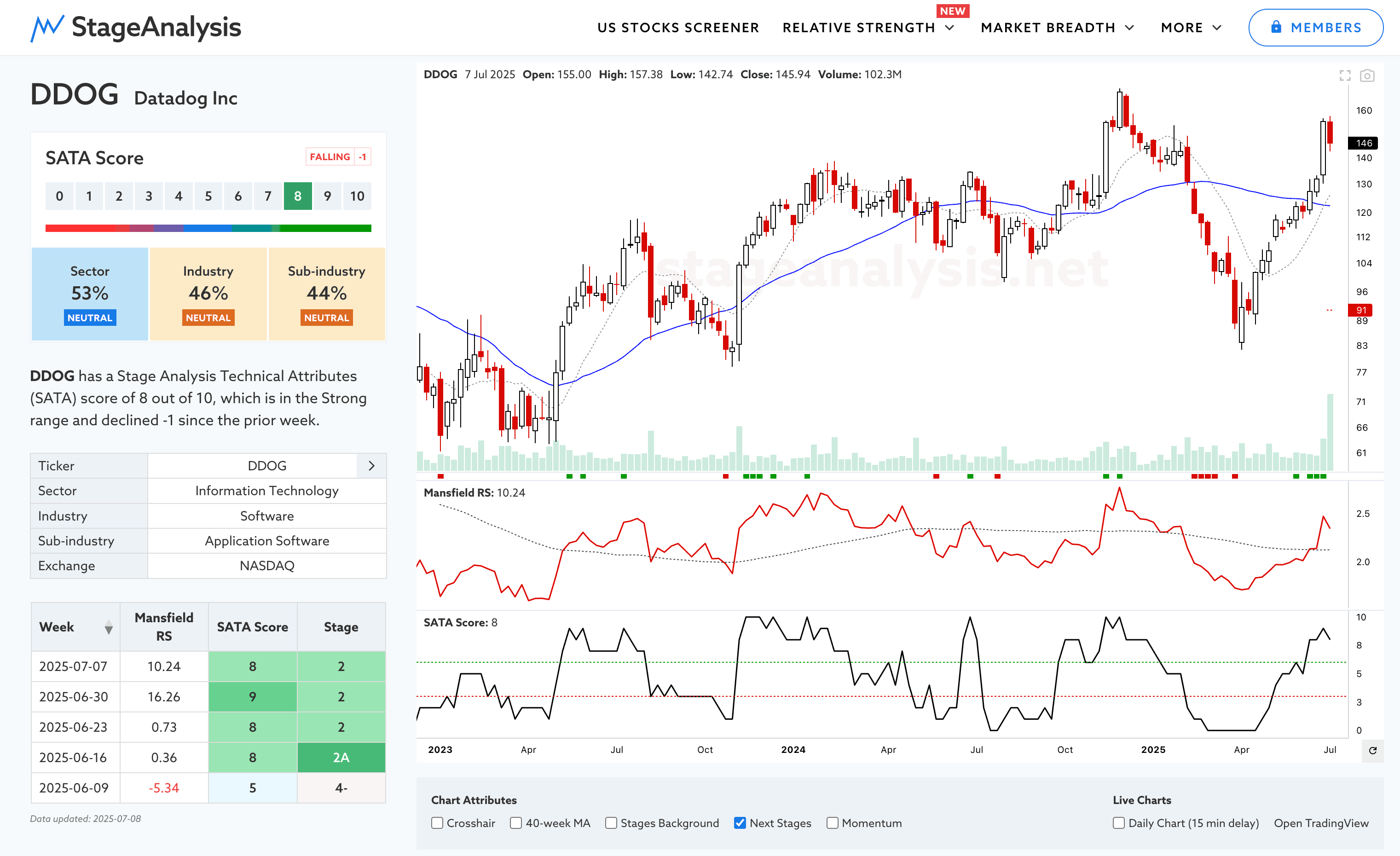Viewport: 1400px width, 856px height.
Task: Click the red 91 price label
Action: 1361,310
